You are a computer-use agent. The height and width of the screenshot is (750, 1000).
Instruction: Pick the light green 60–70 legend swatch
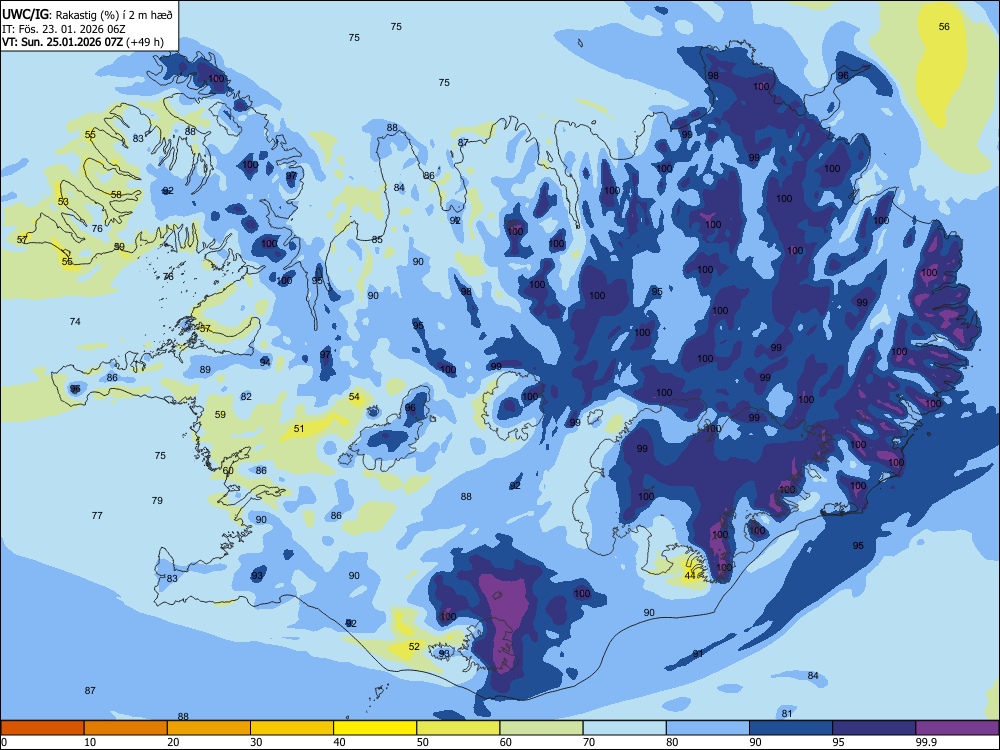point(541,728)
